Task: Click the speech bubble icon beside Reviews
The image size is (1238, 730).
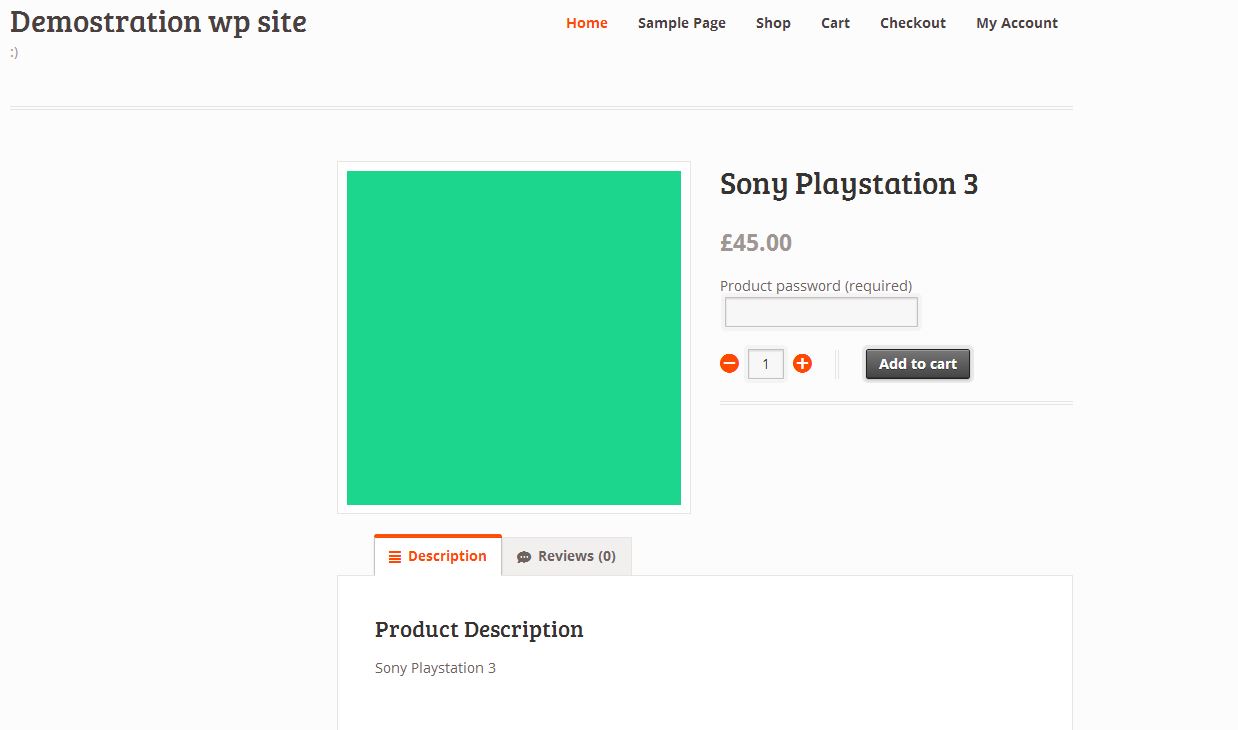Action: click(x=524, y=557)
